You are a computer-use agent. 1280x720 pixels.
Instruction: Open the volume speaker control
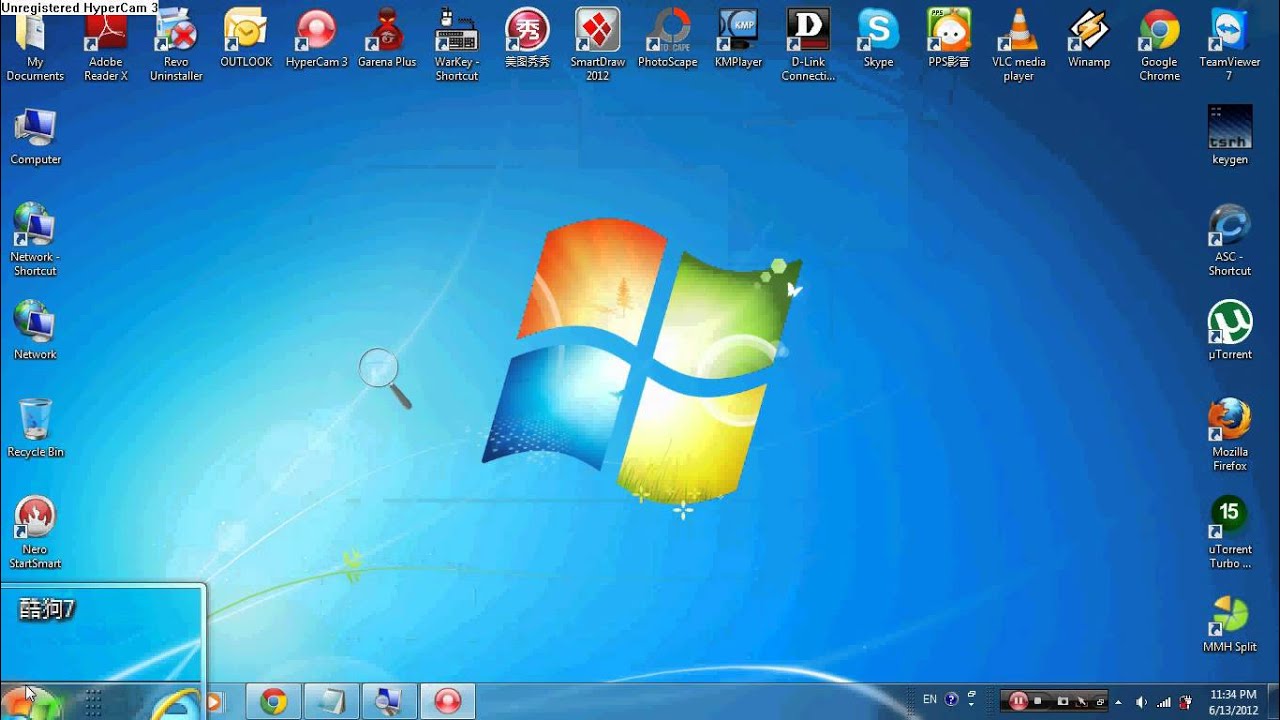pos(1141,702)
